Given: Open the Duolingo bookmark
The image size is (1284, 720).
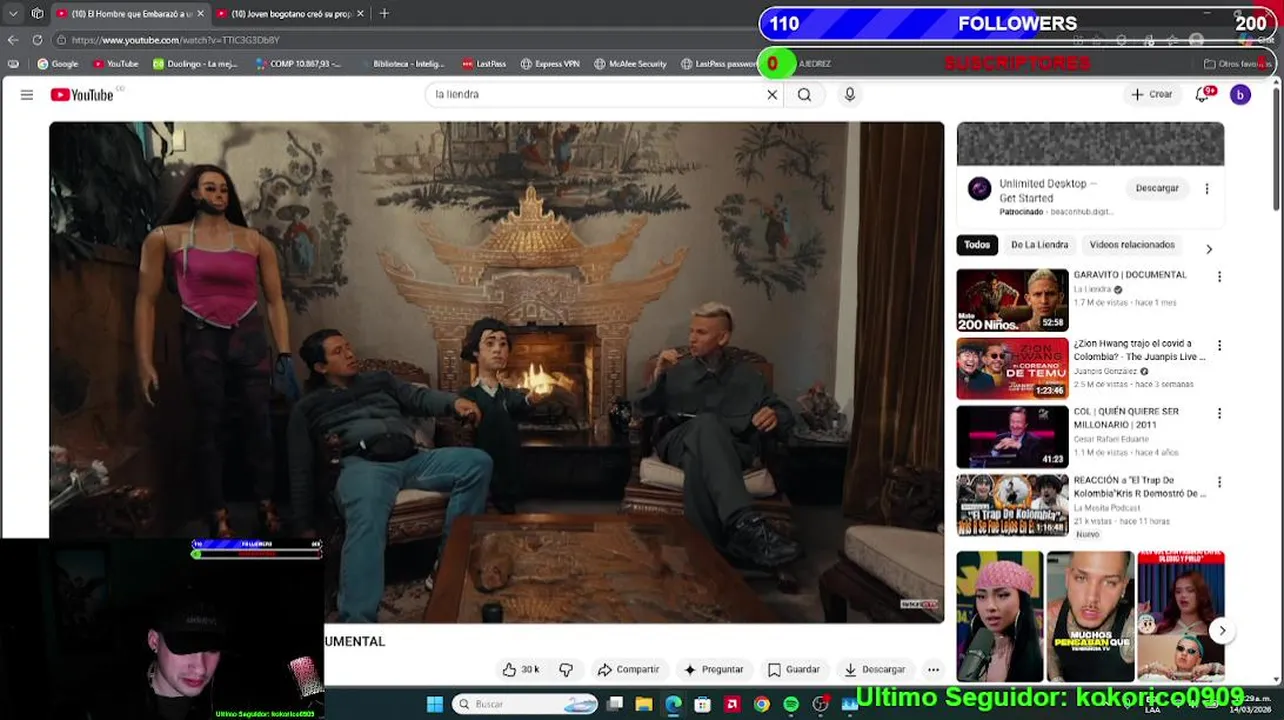Looking at the screenshot, I should coord(195,64).
